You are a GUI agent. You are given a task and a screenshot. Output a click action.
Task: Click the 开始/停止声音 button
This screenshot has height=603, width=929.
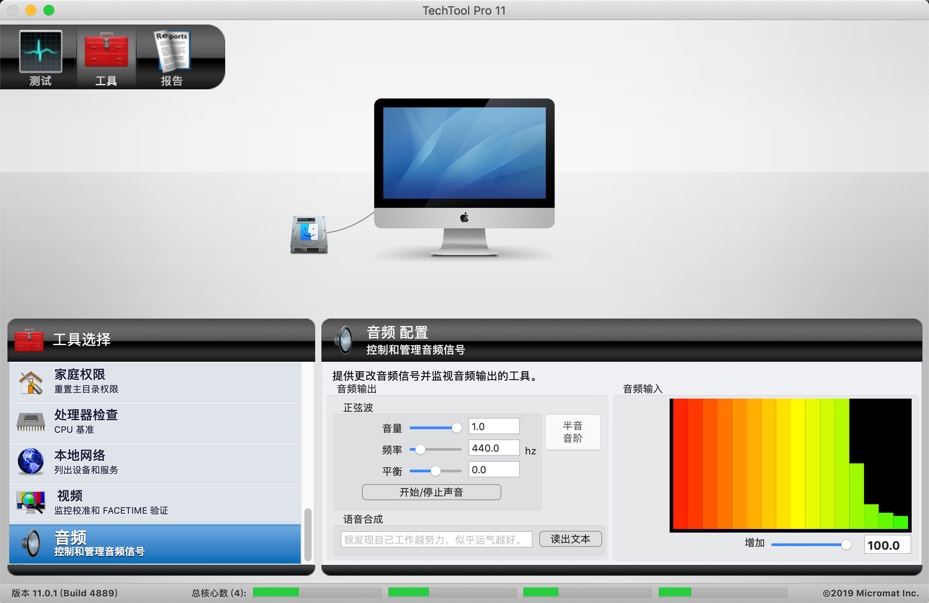431,492
